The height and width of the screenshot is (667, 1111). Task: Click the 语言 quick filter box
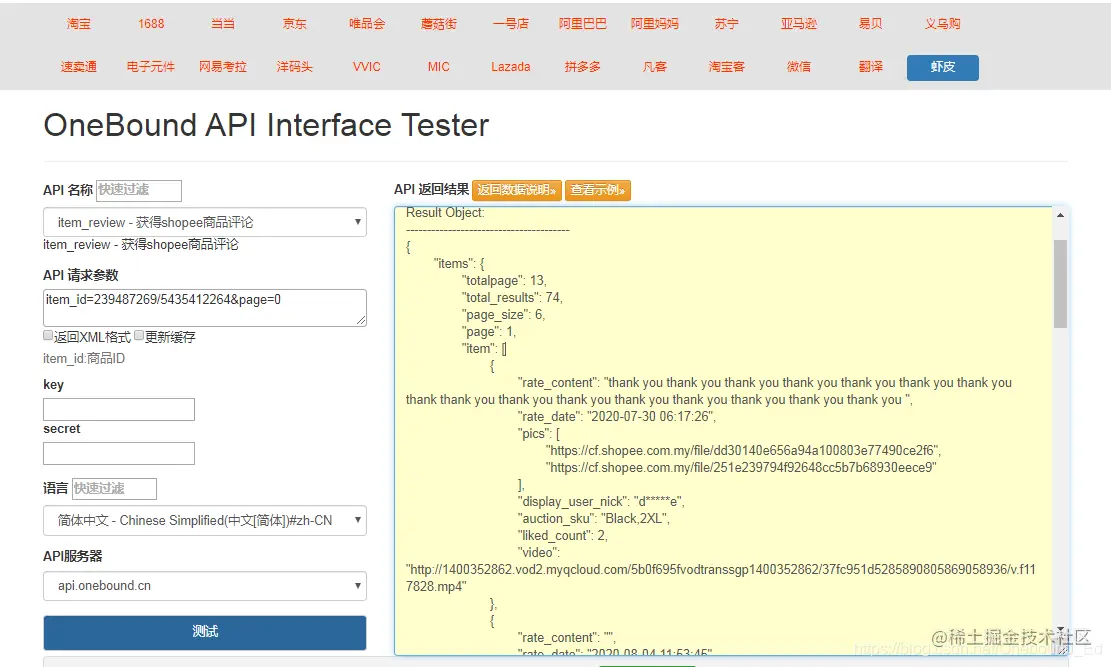[x=114, y=488]
